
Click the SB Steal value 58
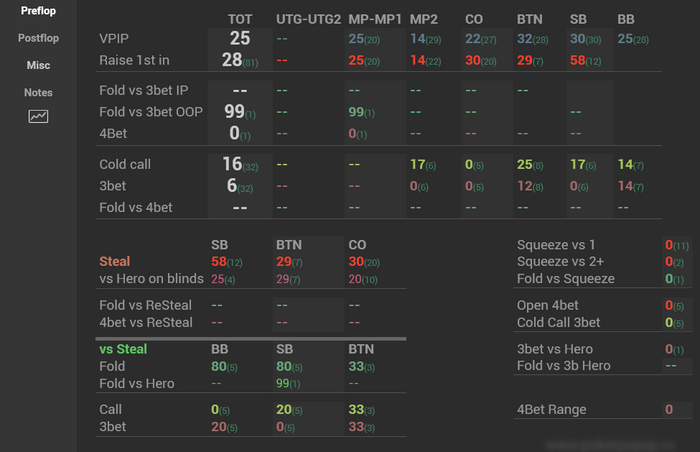(x=220, y=261)
